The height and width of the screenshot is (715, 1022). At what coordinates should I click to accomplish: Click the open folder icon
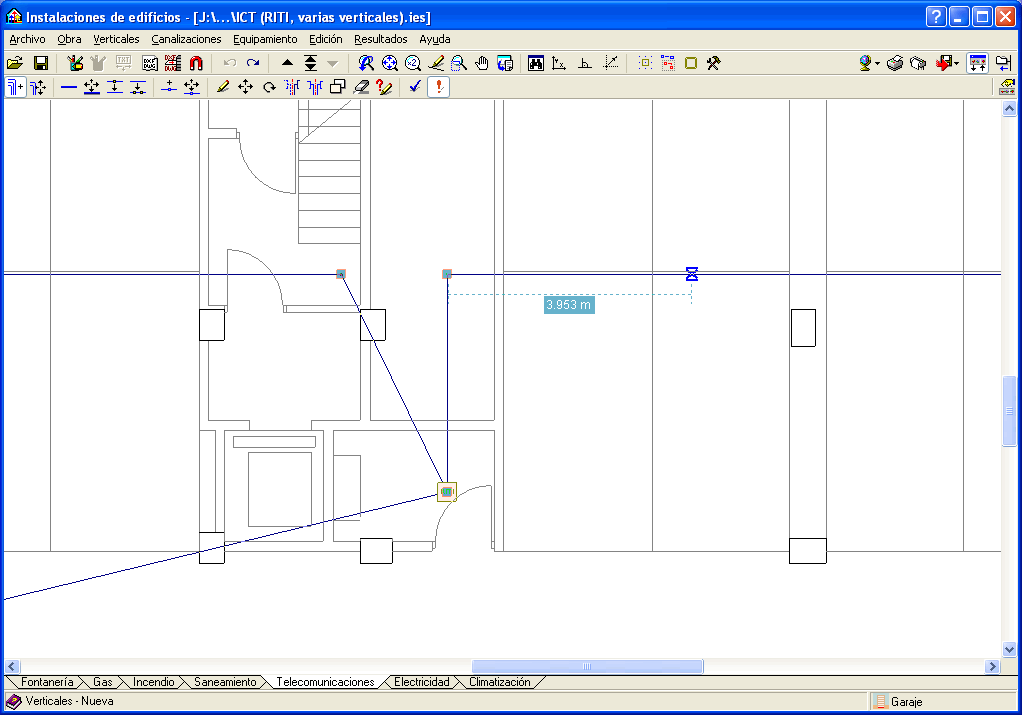(x=15, y=63)
